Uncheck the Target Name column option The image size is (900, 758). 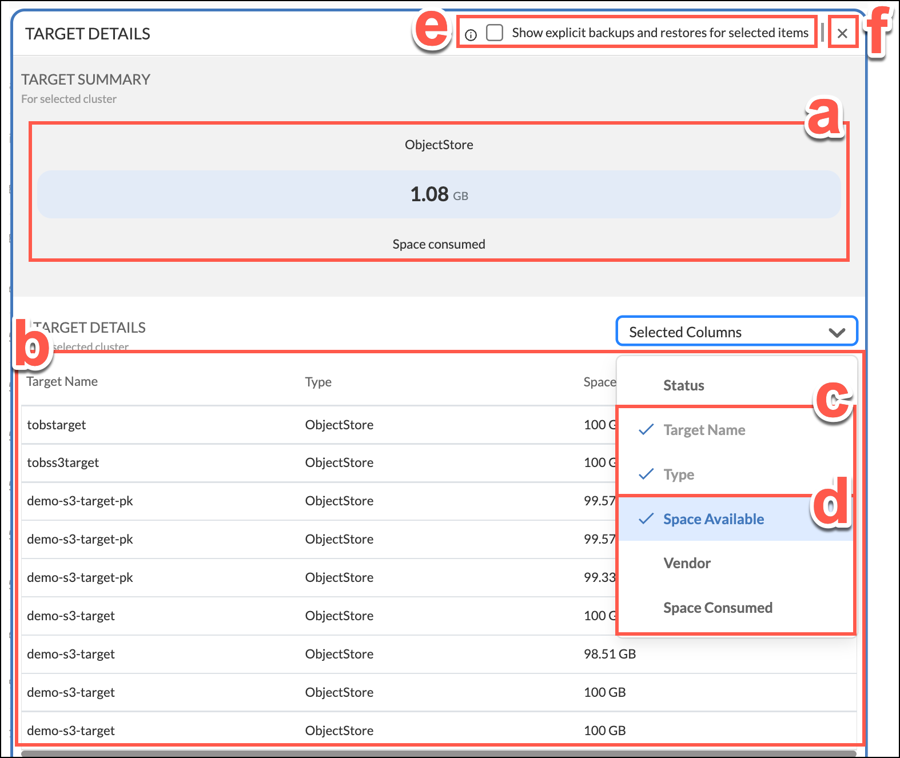coord(704,430)
